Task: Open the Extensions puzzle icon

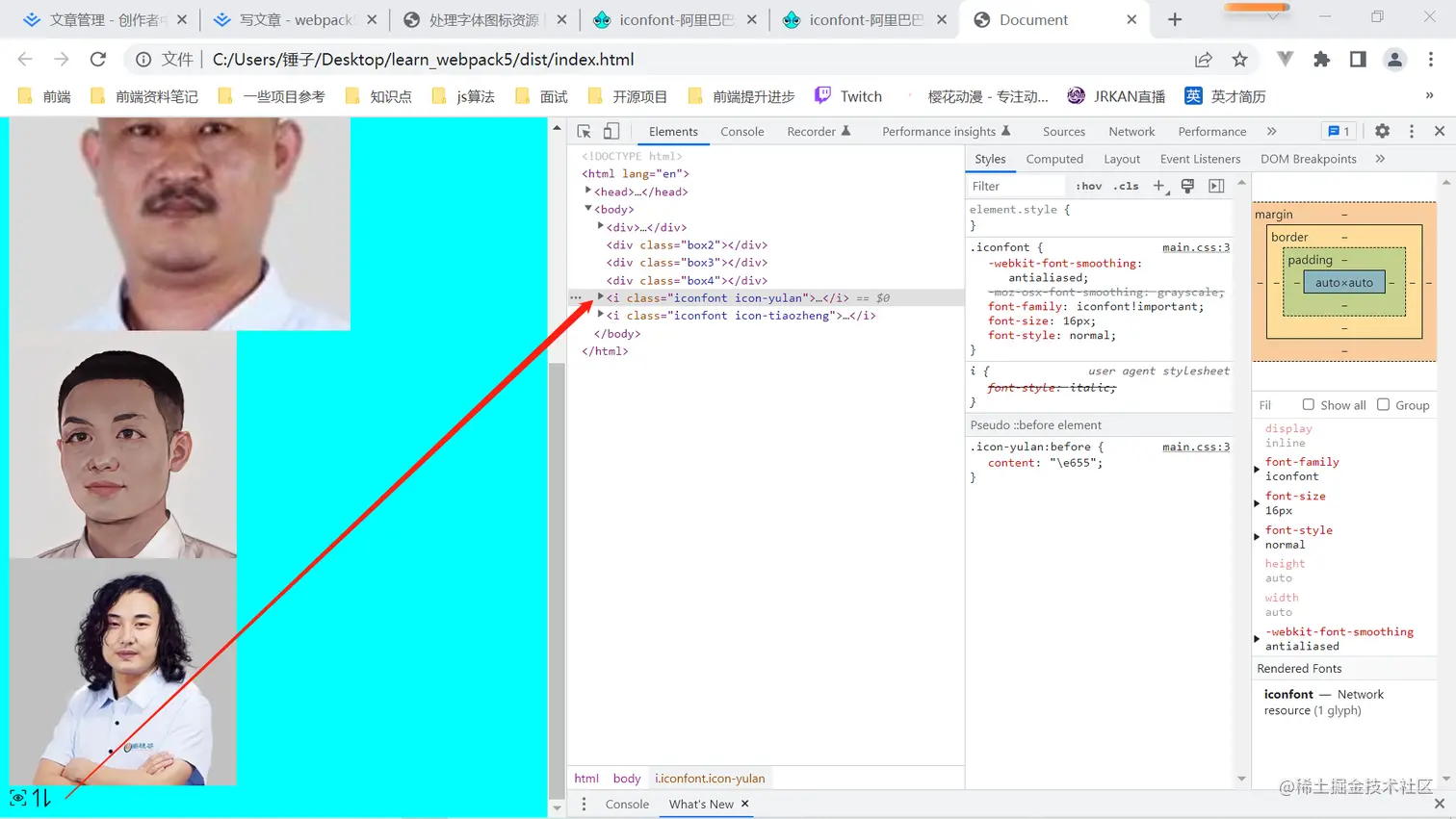Action: coord(1321,60)
